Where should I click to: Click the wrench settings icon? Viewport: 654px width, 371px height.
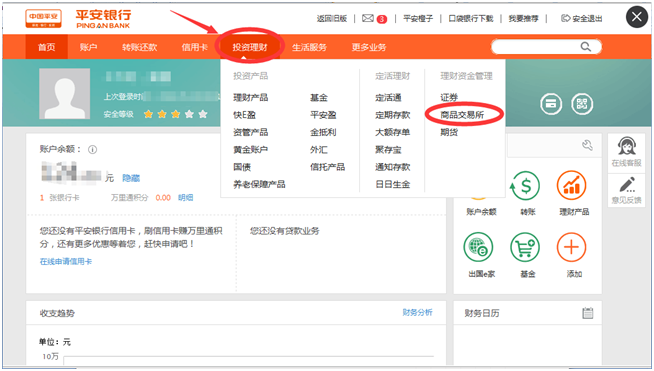587,145
